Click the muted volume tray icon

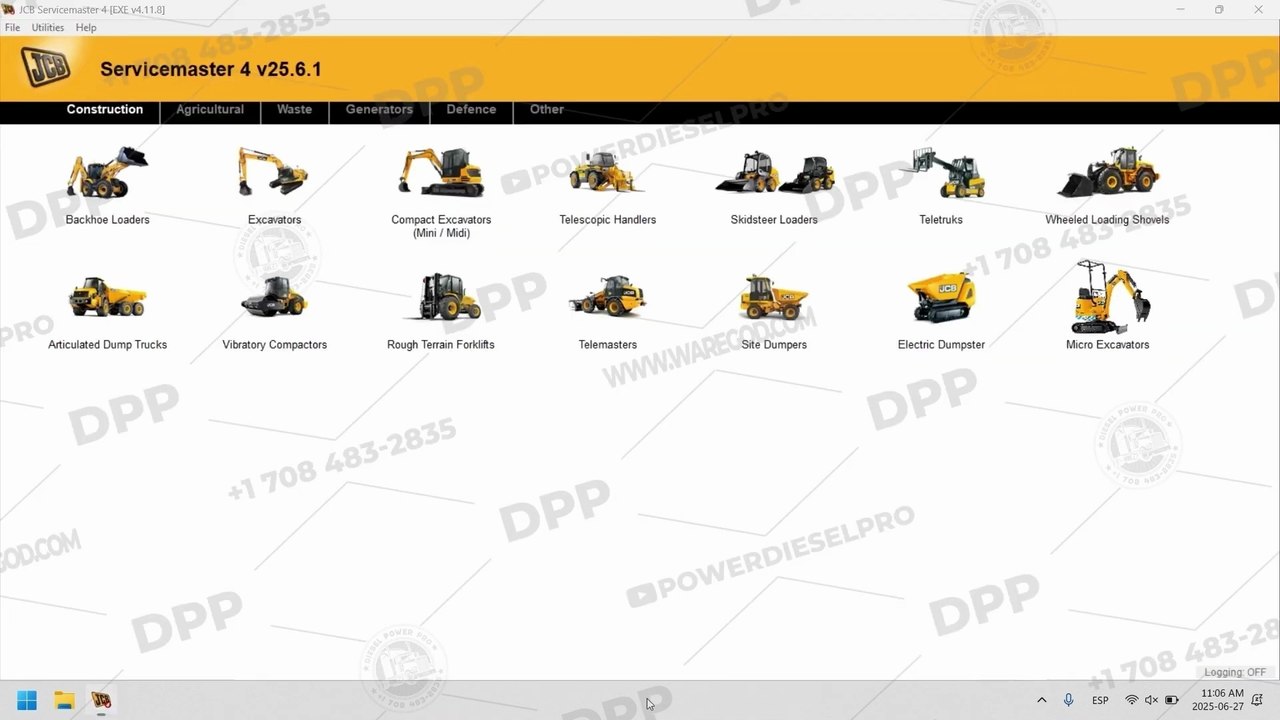(1151, 700)
